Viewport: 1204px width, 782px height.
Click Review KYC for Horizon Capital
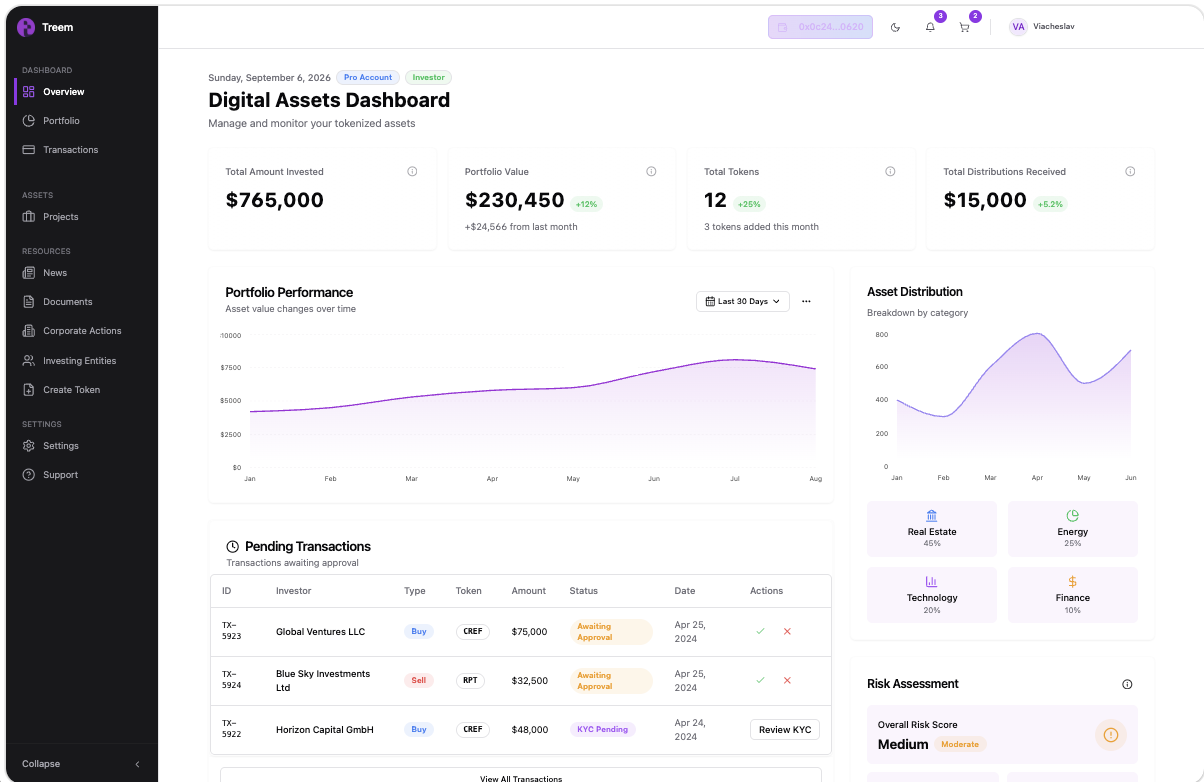(785, 730)
